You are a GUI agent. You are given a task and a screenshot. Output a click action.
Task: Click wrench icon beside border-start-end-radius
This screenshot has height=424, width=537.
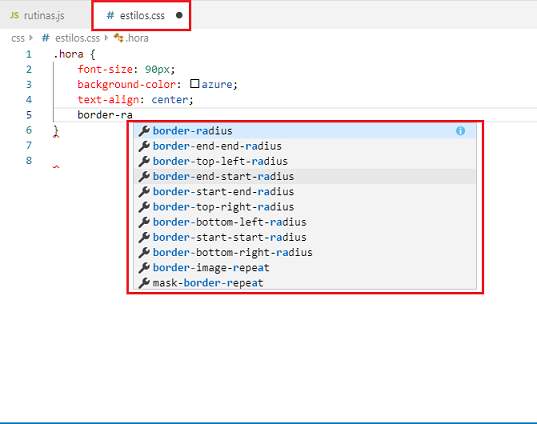click(144, 191)
